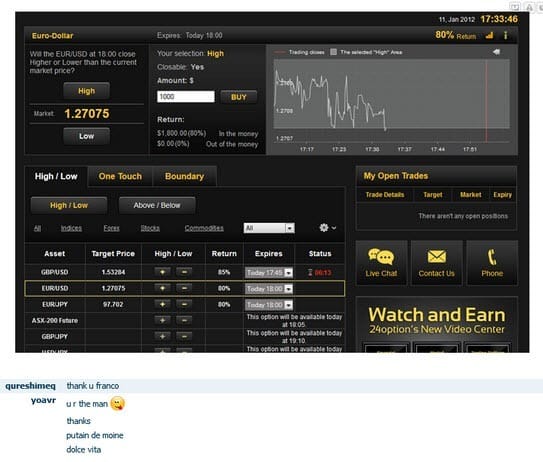Viewport: 543px width, 462px height.
Task: Filter assets by the Commodities link
Action: [204, 228]
